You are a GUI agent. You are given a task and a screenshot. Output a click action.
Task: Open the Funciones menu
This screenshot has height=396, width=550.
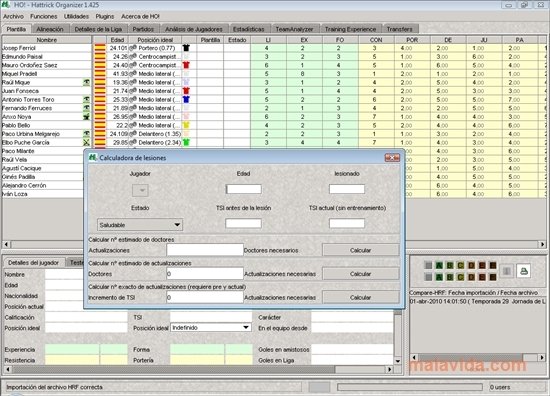43,16
